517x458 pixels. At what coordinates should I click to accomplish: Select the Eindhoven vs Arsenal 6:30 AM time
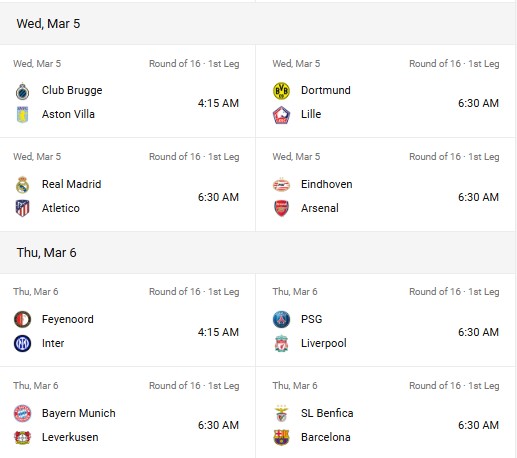point(478,197)
